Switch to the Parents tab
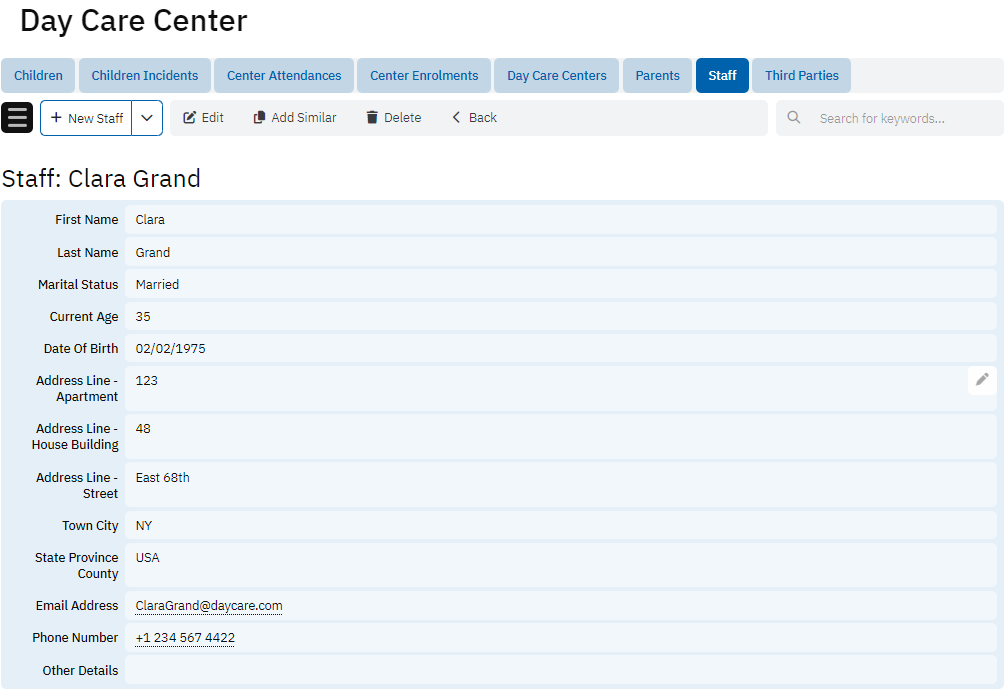The height and width of the screenshot is (697, 1008). (657, 76)
